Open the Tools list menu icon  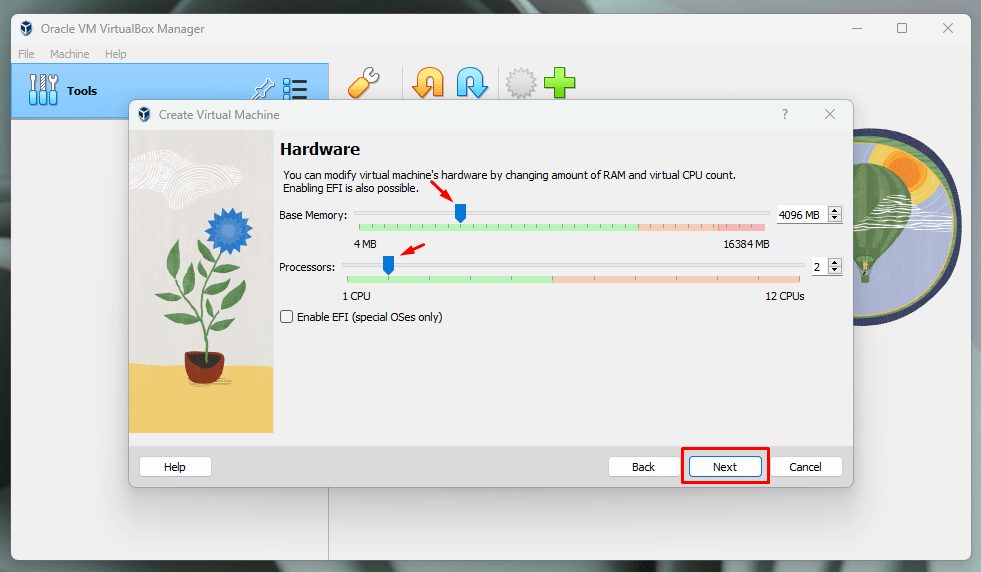click(295, 89)
